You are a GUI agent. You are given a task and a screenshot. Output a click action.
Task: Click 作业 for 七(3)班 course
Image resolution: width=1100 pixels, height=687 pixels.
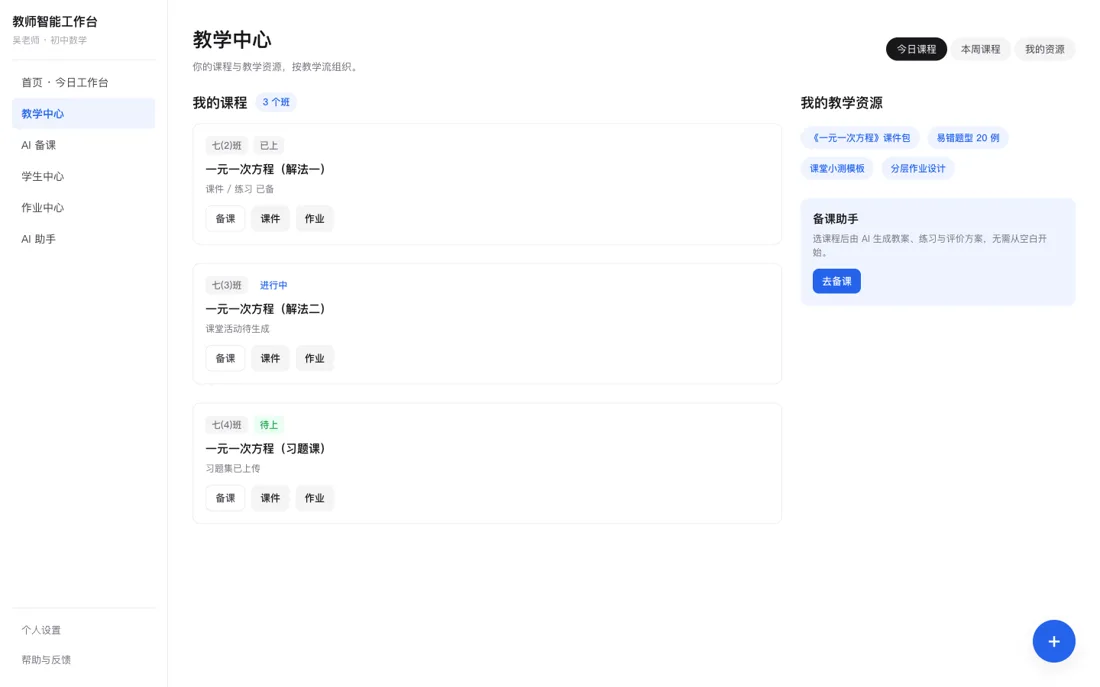click(314, 359)
